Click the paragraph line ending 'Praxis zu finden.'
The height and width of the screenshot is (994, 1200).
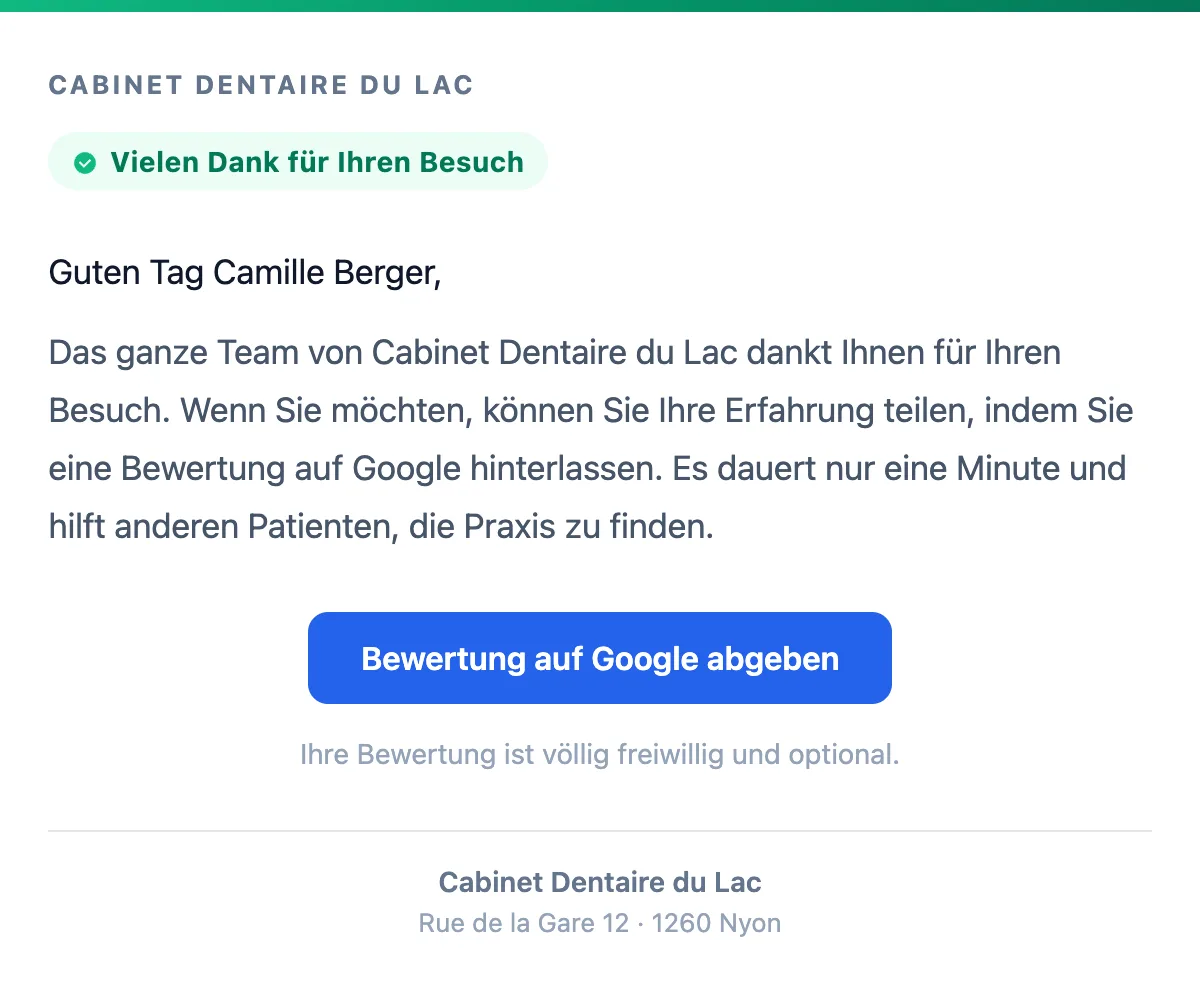tap(381, 526)
